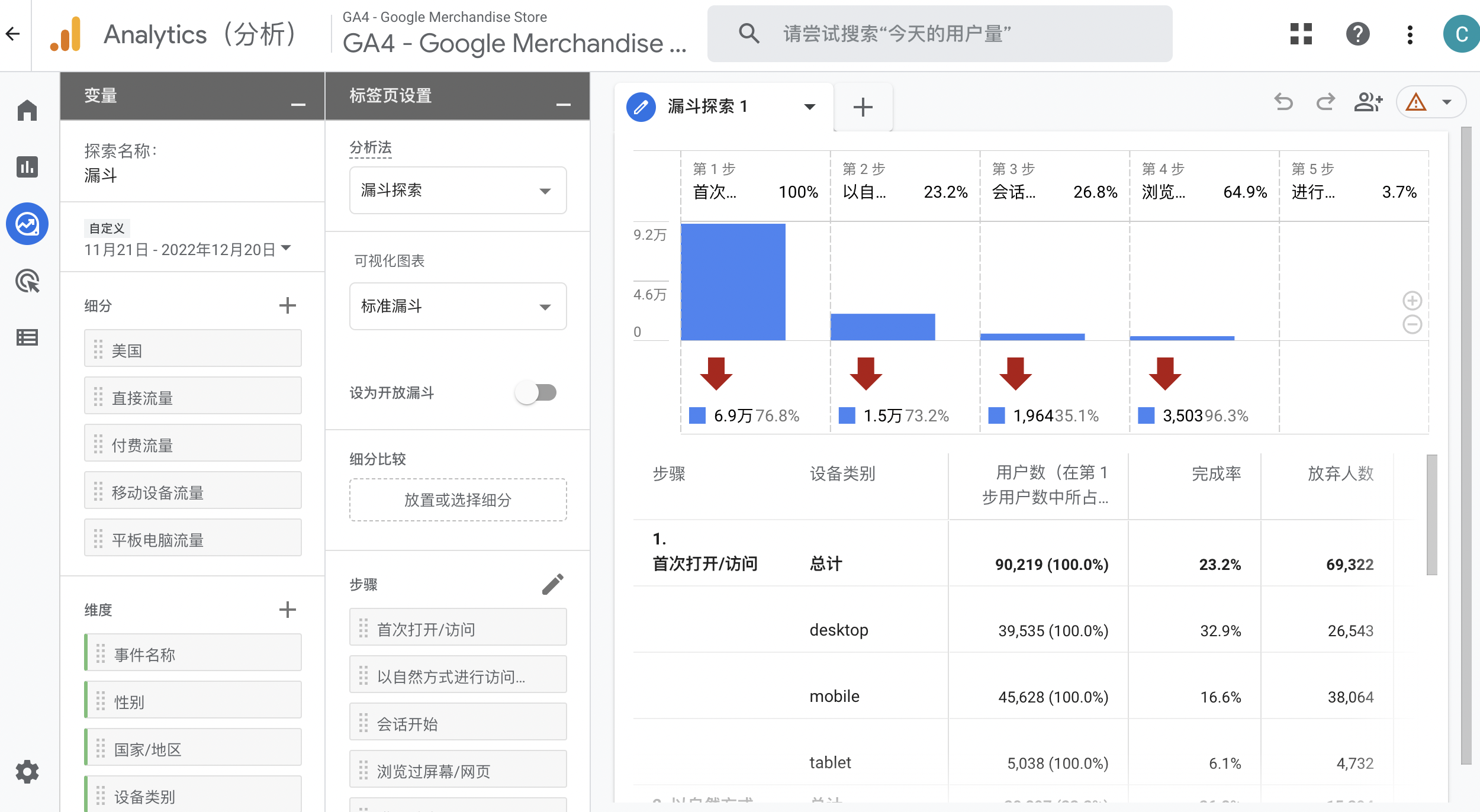
Task: Zoom in funnel chart plus icon
Action: tap(1412, 301)
